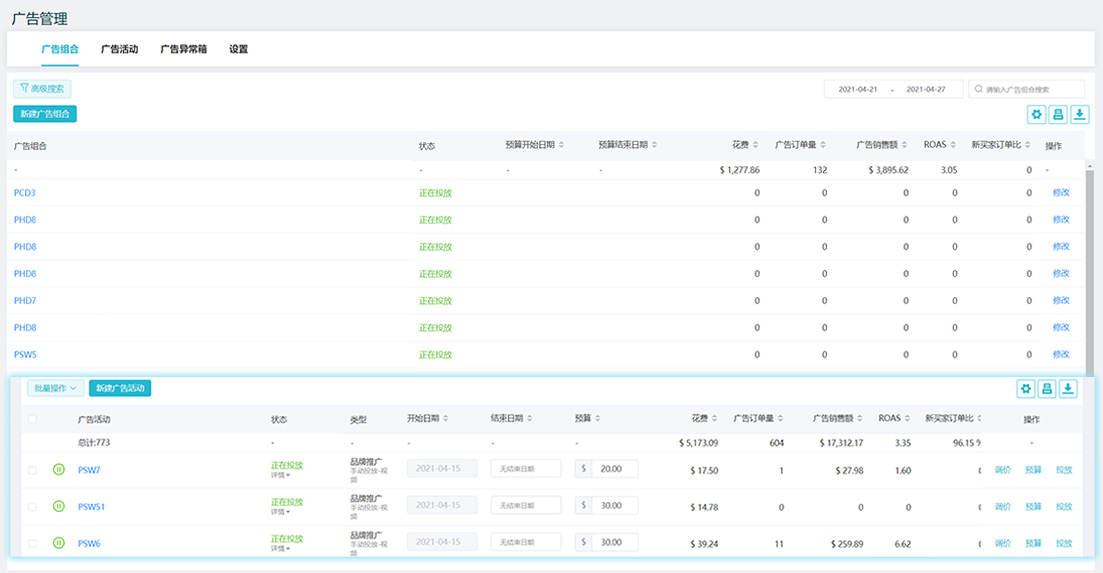1103x573 pixels.
Task: Focus the ad portfolio search field
Action: (x=1026, y=89)
